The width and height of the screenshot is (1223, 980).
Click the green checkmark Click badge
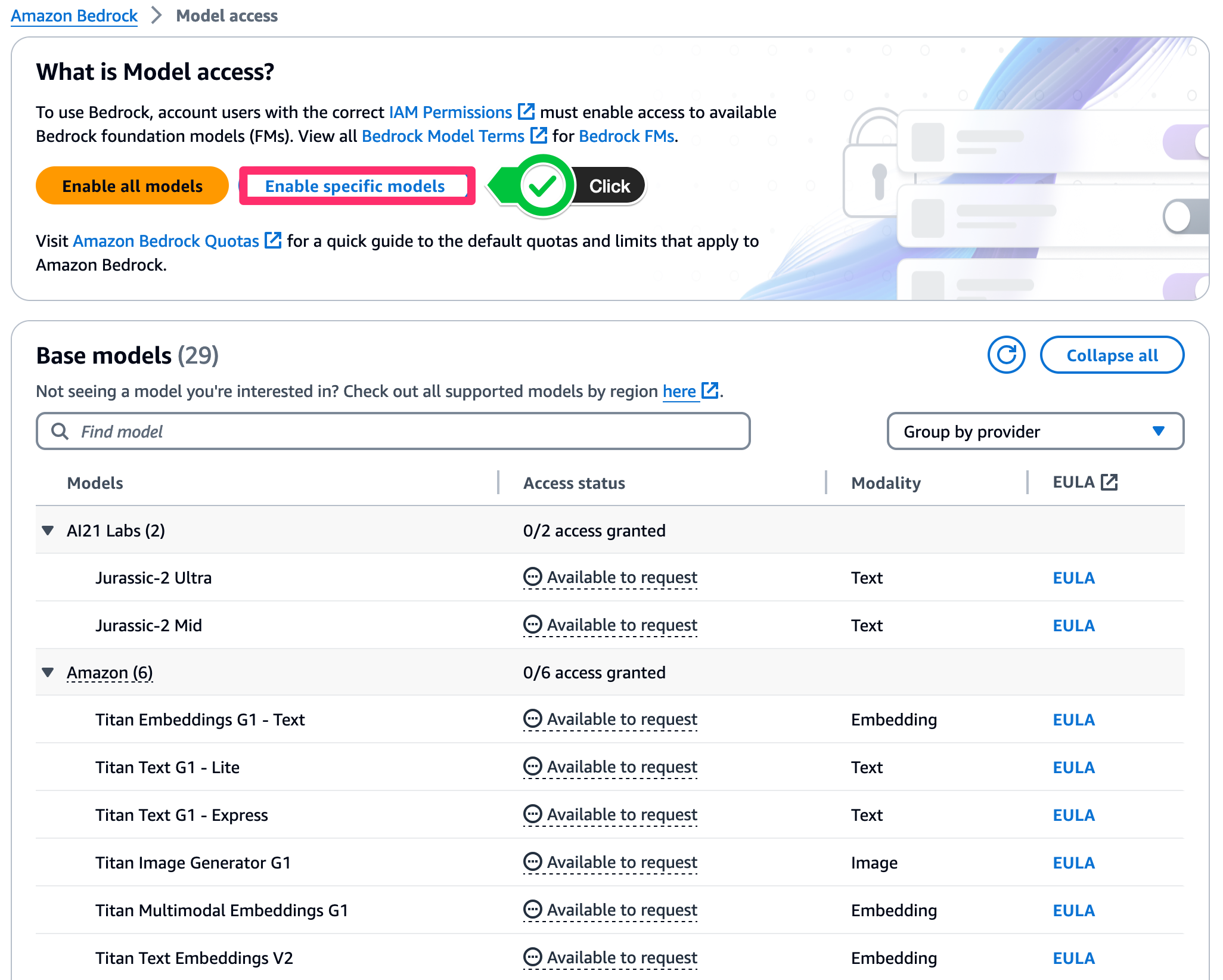543,186
